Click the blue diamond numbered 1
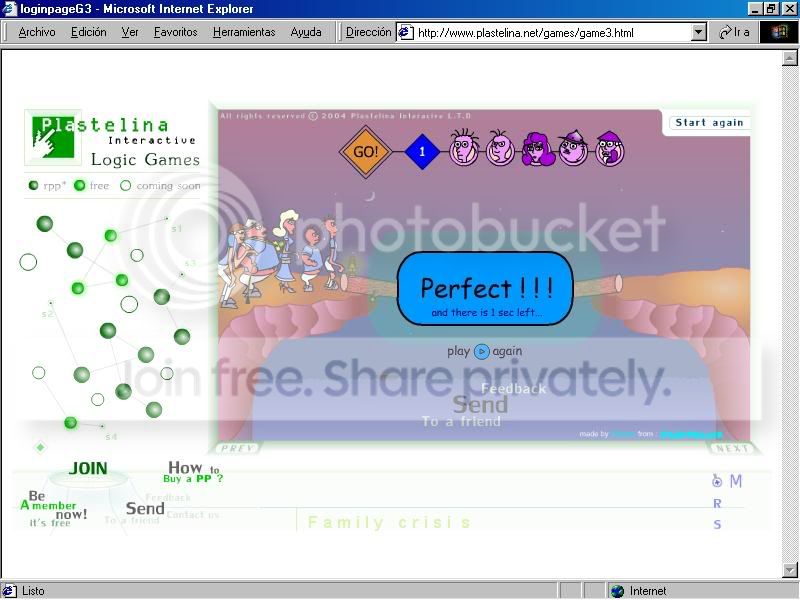Screen dimensions: 800x600 pos(422,152)
